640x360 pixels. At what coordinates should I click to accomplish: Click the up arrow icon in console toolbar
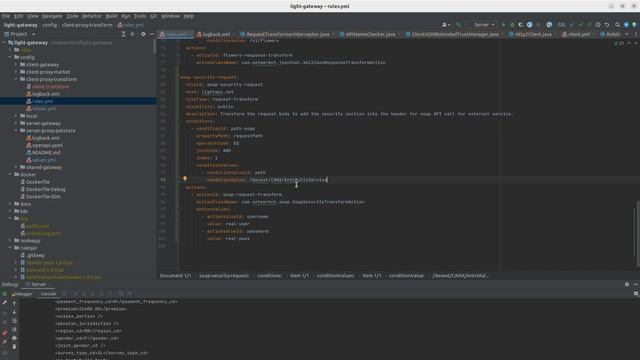[x=14, y=303]
